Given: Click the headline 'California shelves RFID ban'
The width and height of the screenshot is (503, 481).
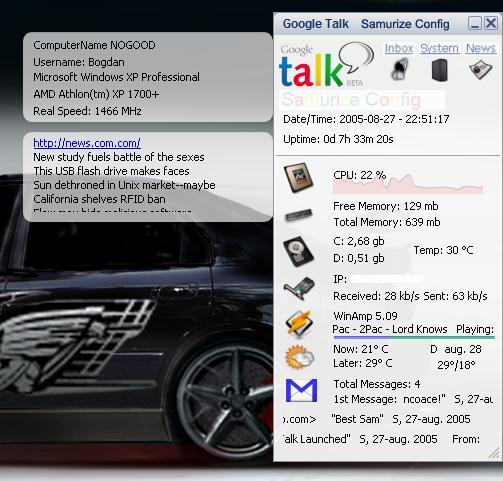Looking at the screenshot, I should pos(99,199).
